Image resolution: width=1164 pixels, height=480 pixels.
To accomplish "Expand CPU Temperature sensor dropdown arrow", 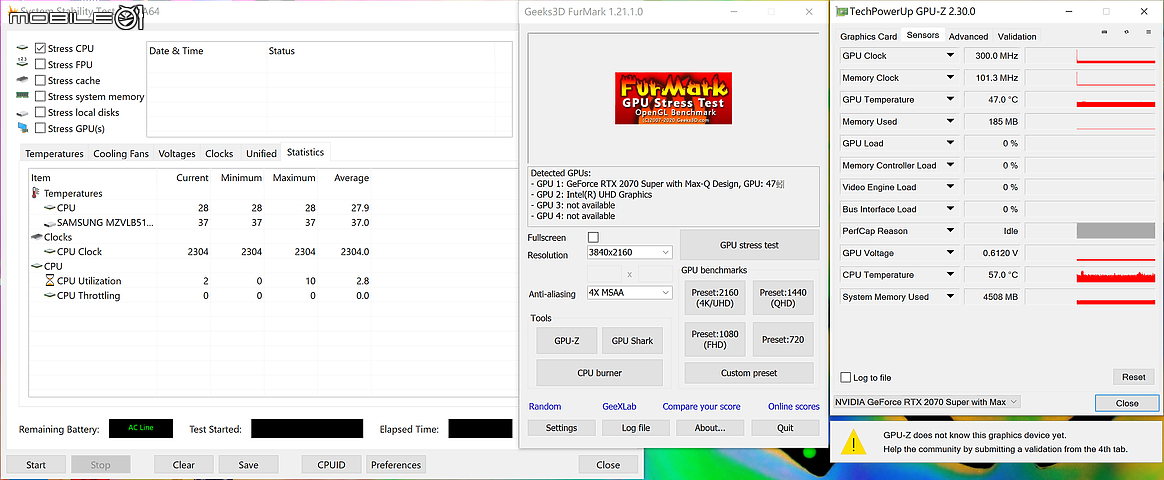I will point(949,274).
